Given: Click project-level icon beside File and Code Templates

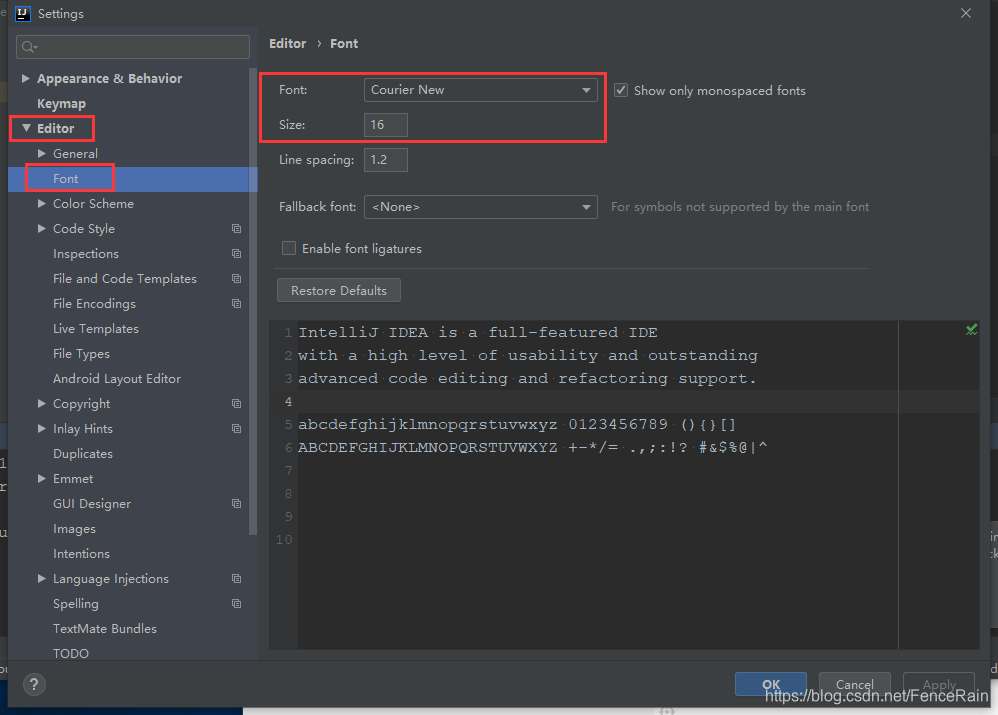Looking at the screenshot, I should 236,278.
